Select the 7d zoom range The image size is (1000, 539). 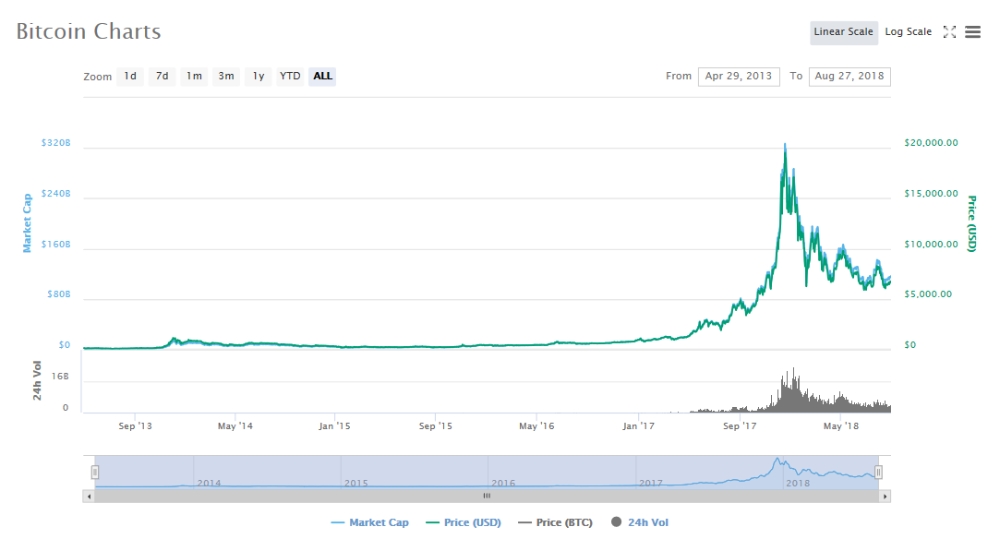162,76
